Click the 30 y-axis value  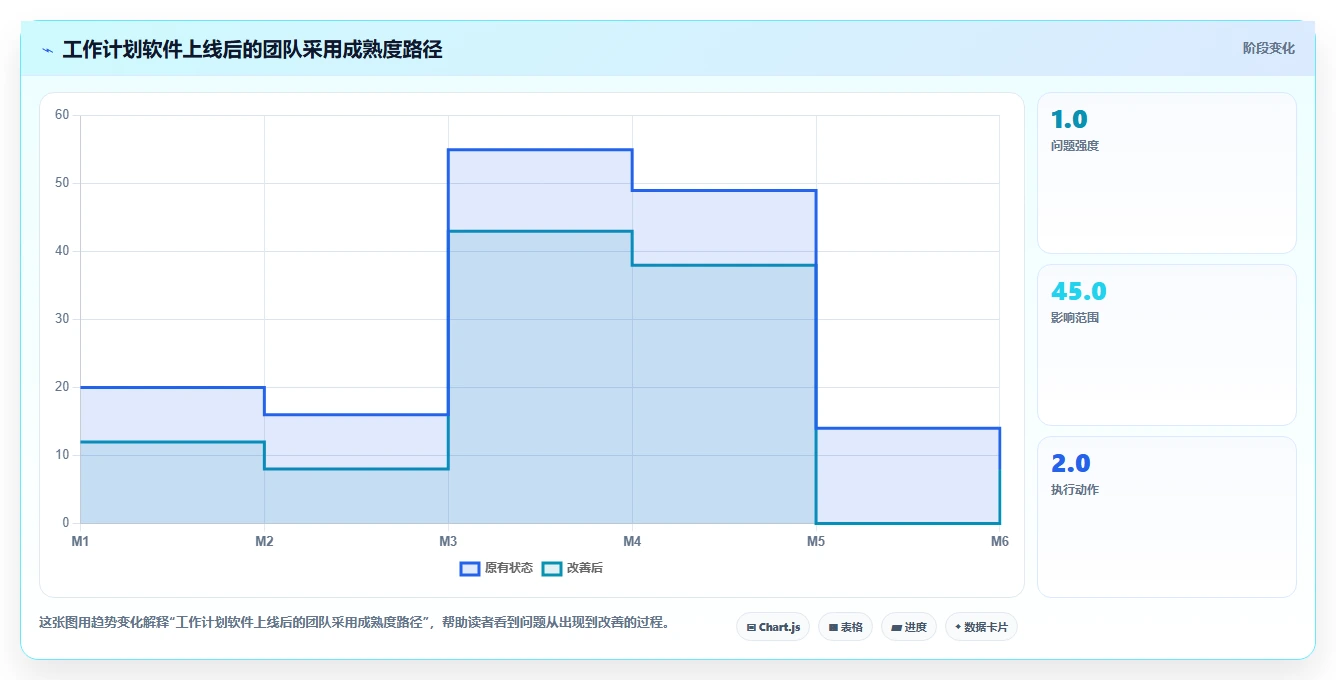(x=62, y=319)
